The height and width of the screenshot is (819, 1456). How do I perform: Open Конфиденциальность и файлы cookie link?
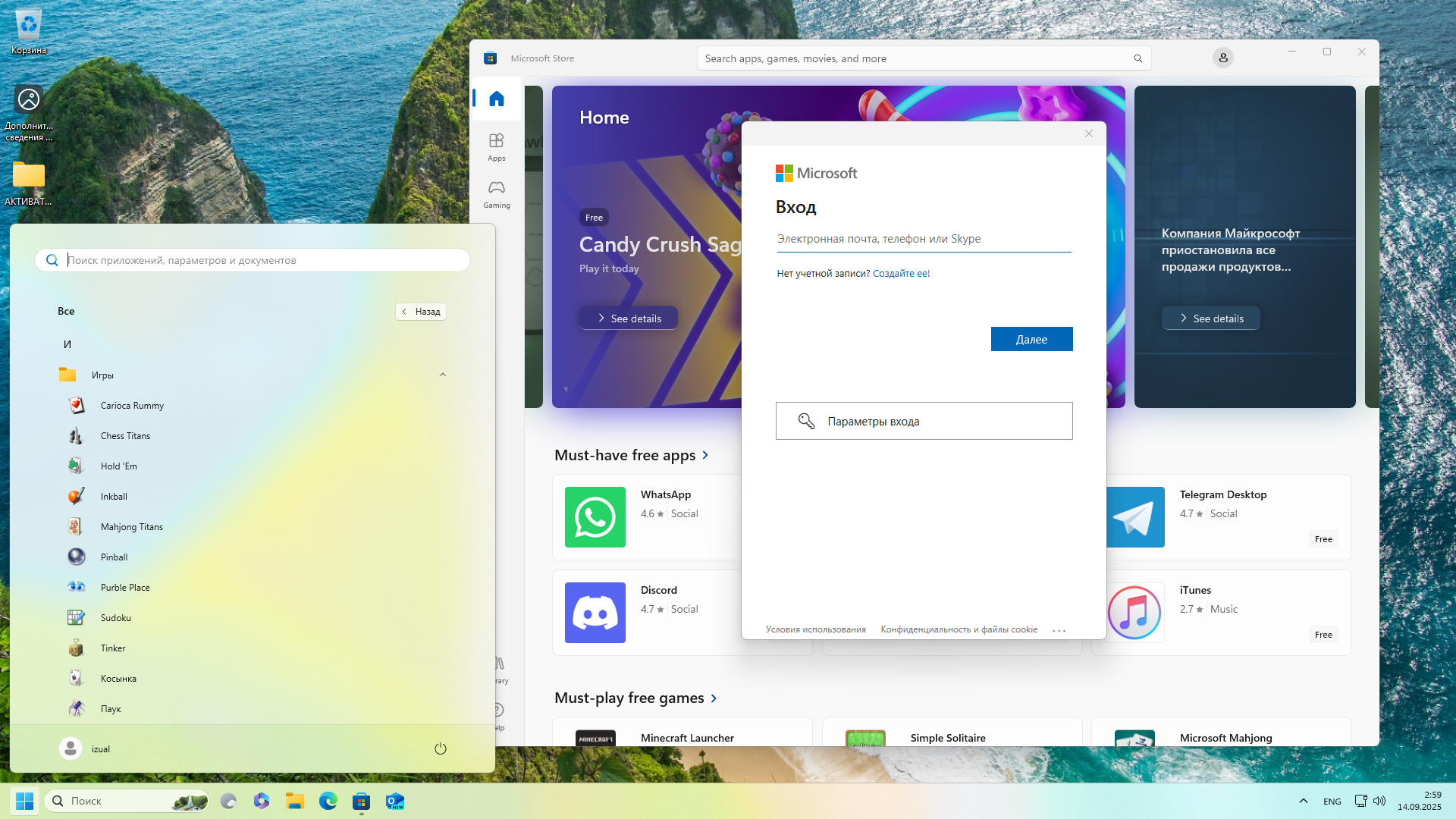click(x=959, y=629)
